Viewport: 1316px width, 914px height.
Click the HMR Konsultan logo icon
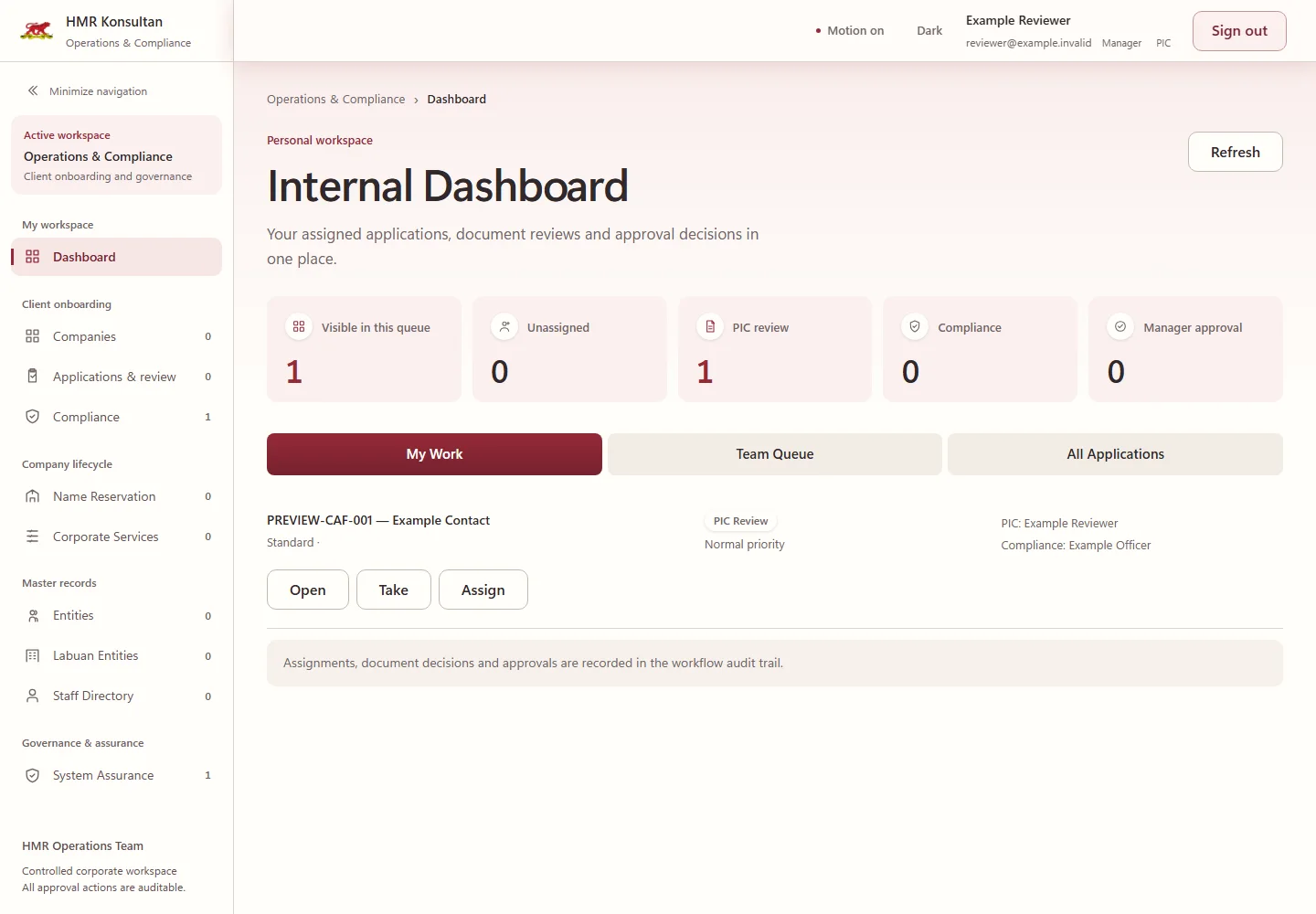pos(37,31)
